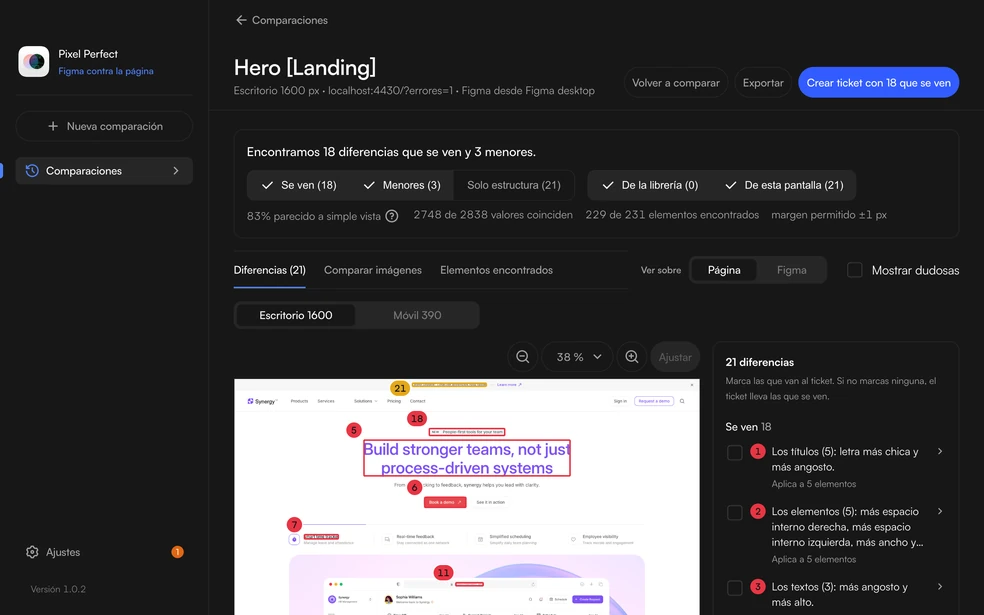Click Crear ticket con 18 que se ven
The width and height of the screenshot is (984, 615).
[879, 82]
